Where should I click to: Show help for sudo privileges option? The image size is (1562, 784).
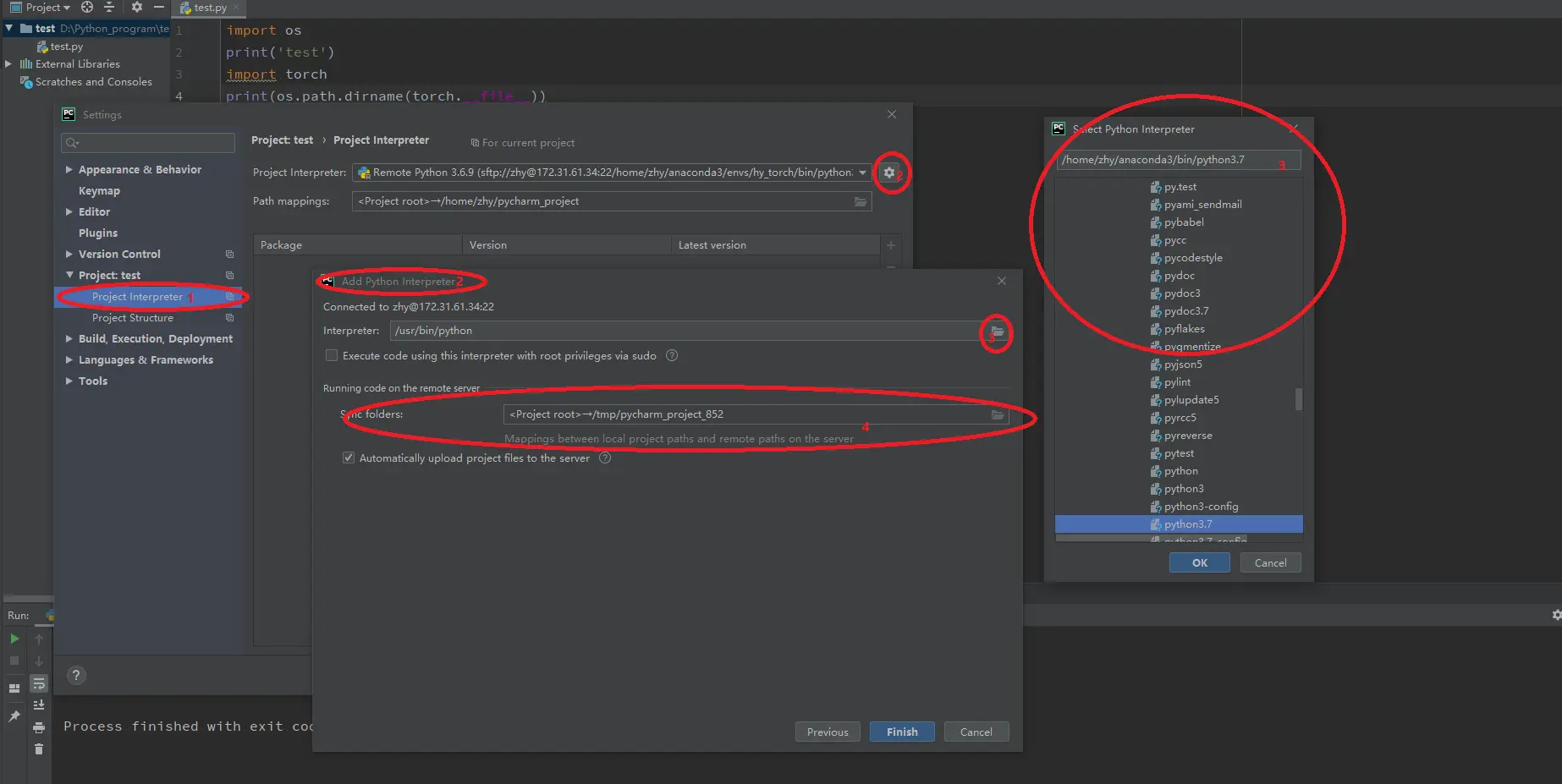pos(672,356)
